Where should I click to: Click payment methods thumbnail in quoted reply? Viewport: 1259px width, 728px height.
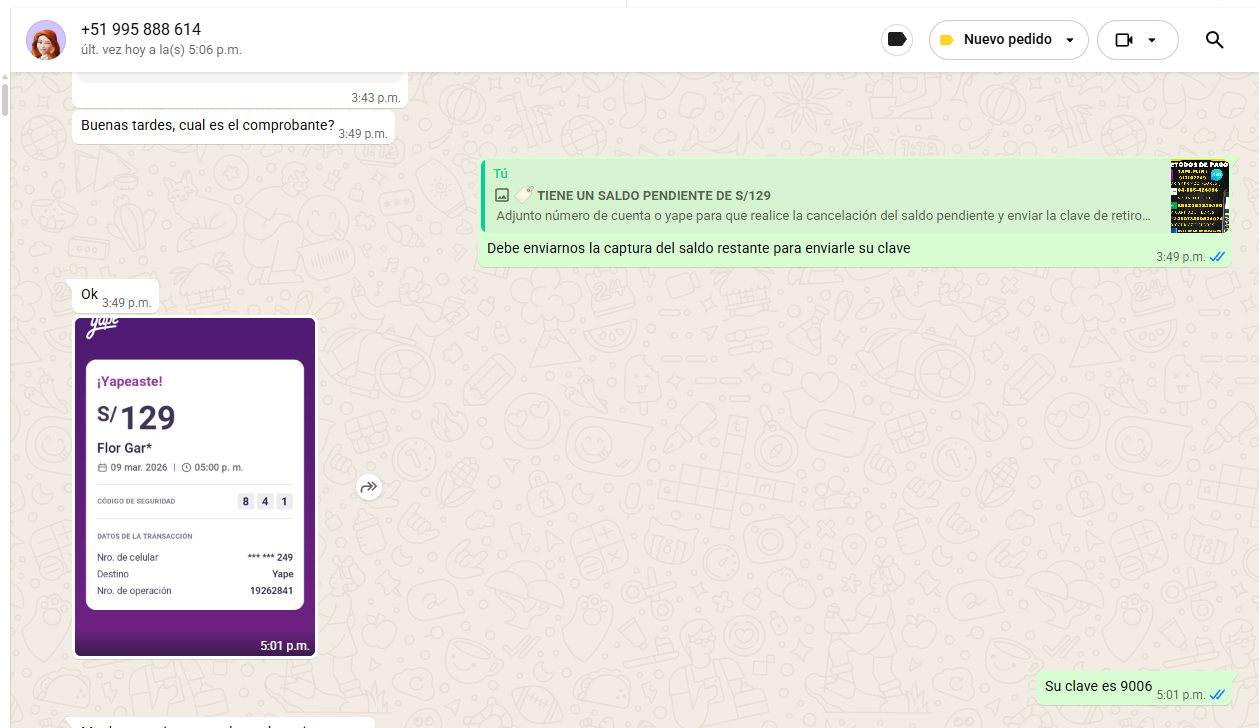[x=1198, y=196]
